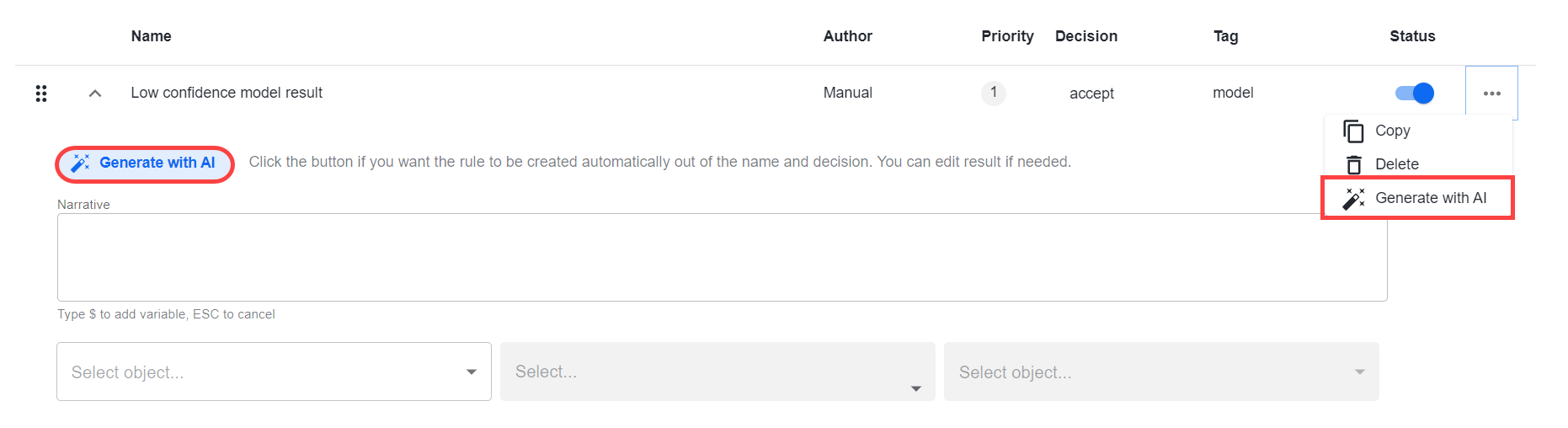Select Generate with AI menu entry

pos(1418,198)
